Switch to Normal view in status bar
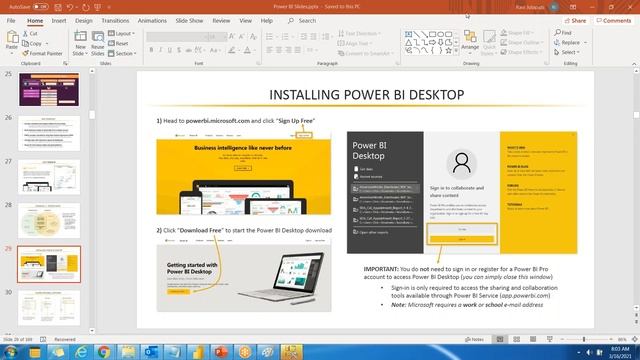Viewport: 640px width, 360px height. [500, 340]
